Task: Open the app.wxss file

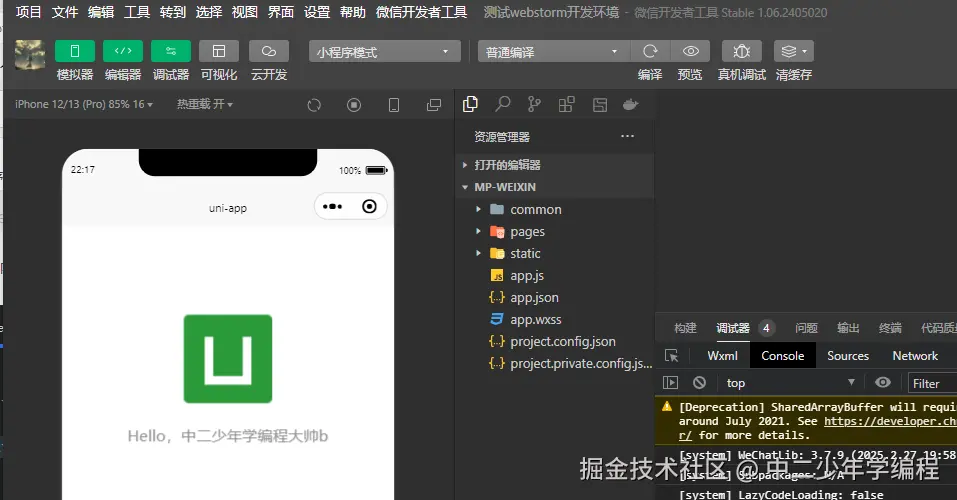Action: pos(555,319)
